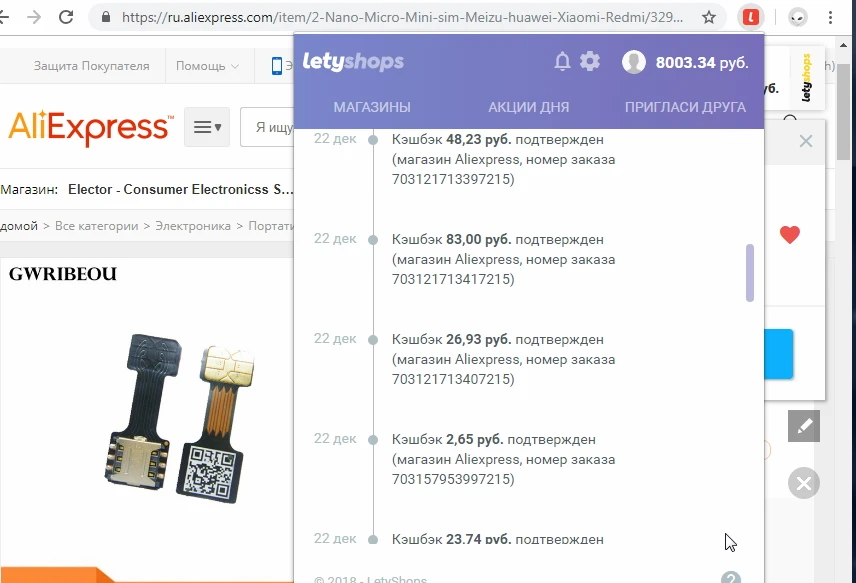
Task: Open the ПРИГЛАСИ ДРУГА tab
Action: (x=685, y=107)
